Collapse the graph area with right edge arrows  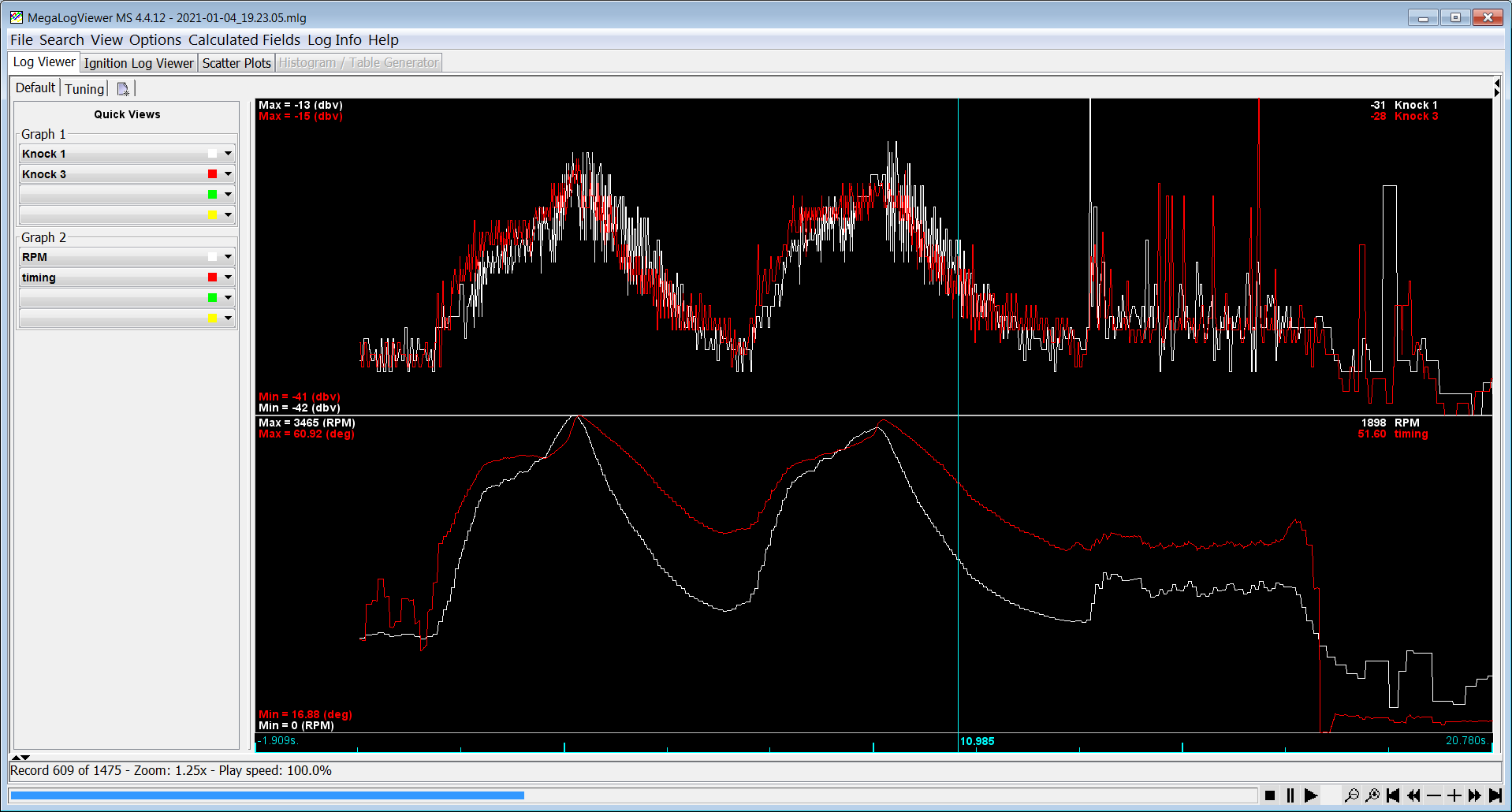[x=1496, y=87]
